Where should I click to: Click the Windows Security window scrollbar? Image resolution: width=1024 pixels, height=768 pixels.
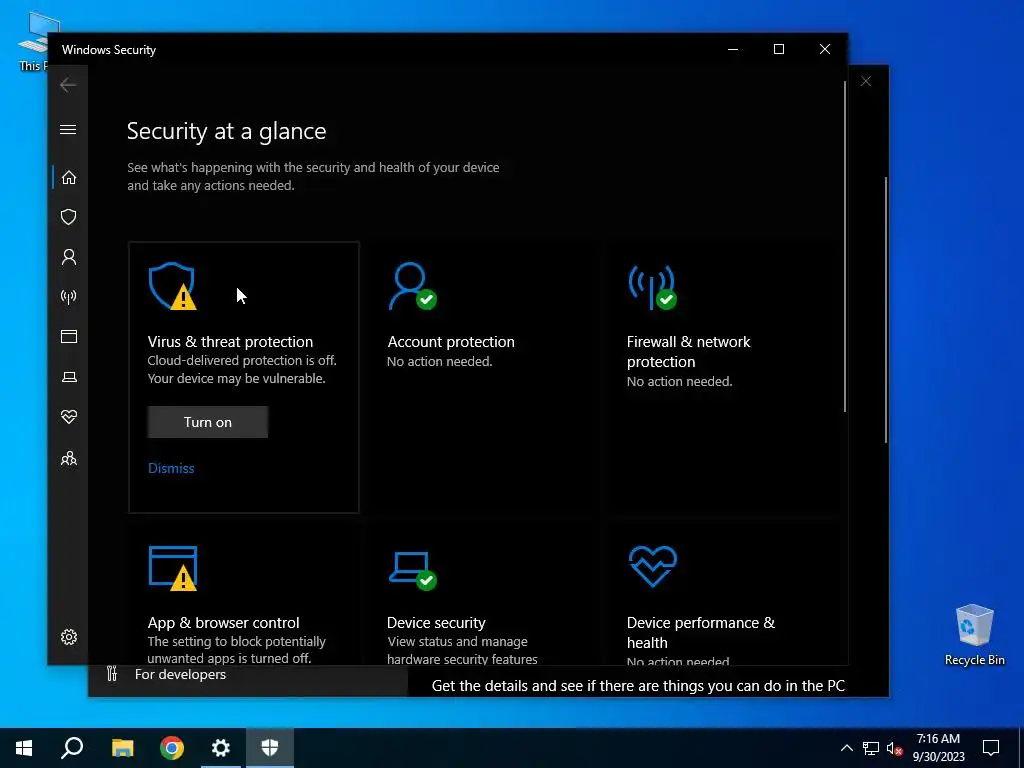pos(845,247)
